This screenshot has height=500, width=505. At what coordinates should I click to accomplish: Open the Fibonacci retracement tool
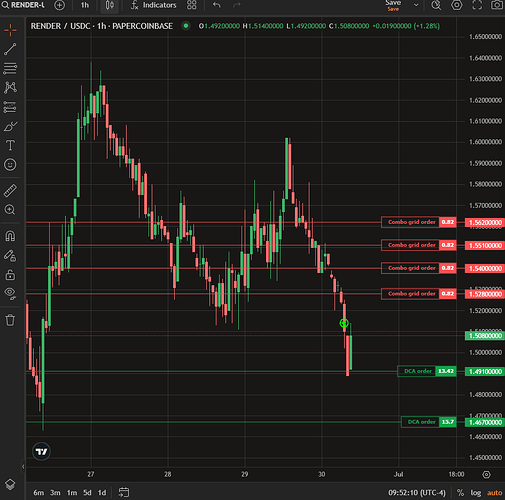pyautogui.click(x=10, y=68)
